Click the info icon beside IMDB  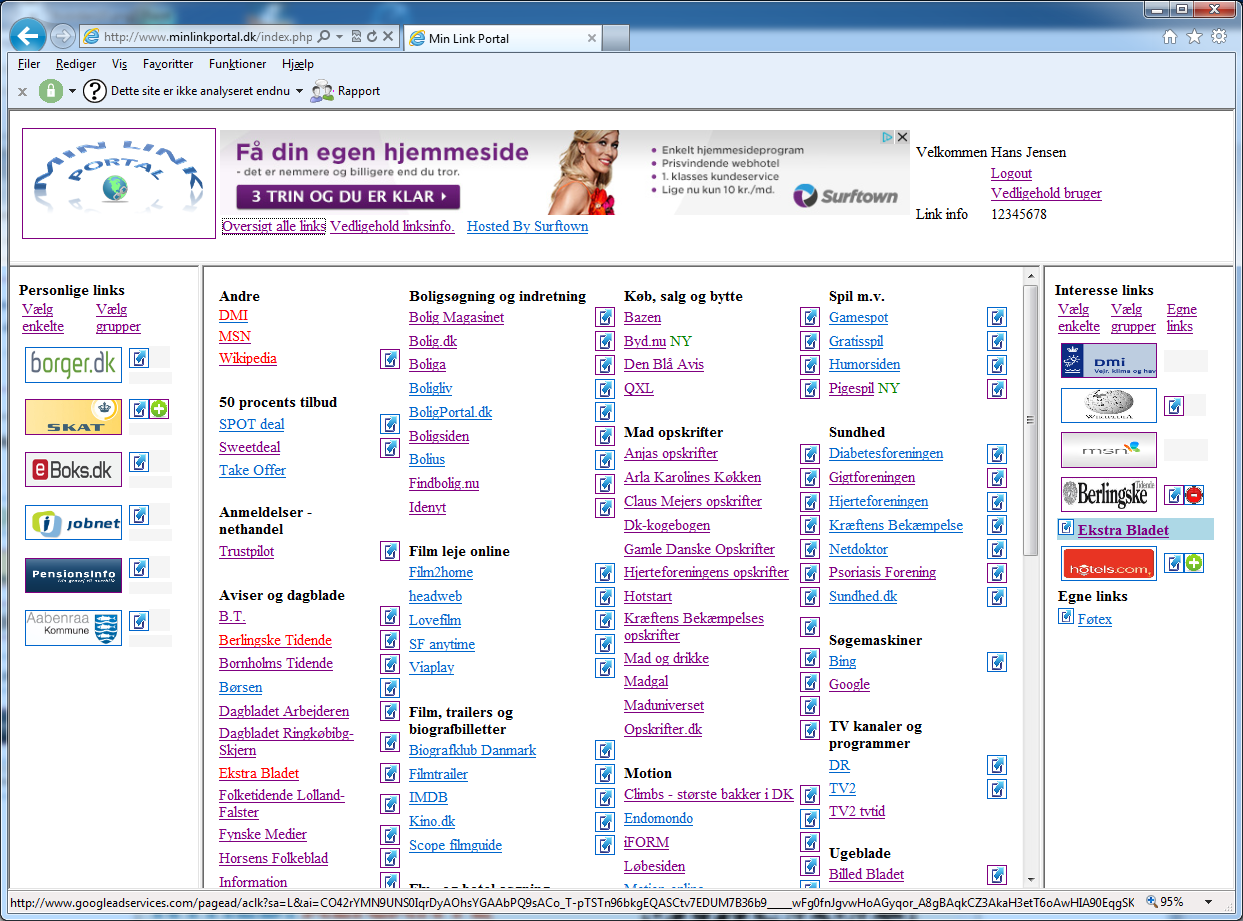[605, 798]
